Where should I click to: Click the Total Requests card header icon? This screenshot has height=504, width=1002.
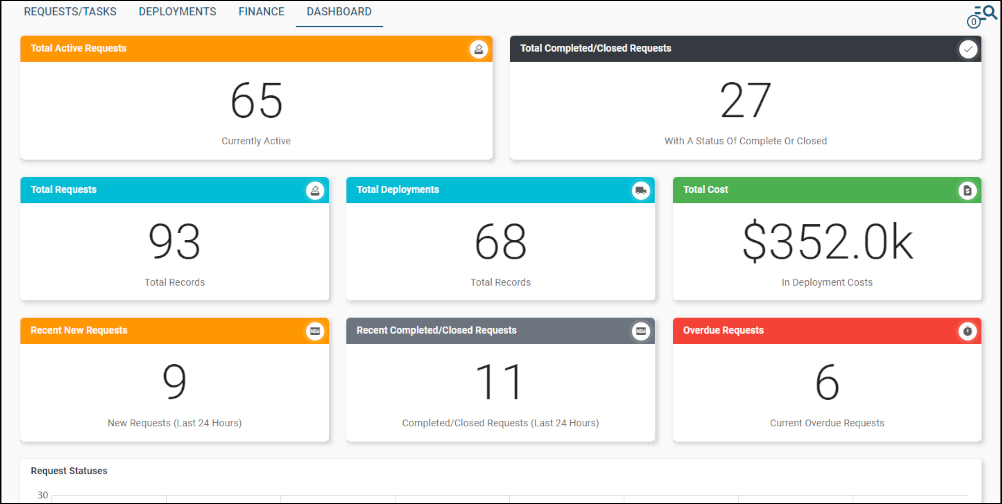click(315, 190)
